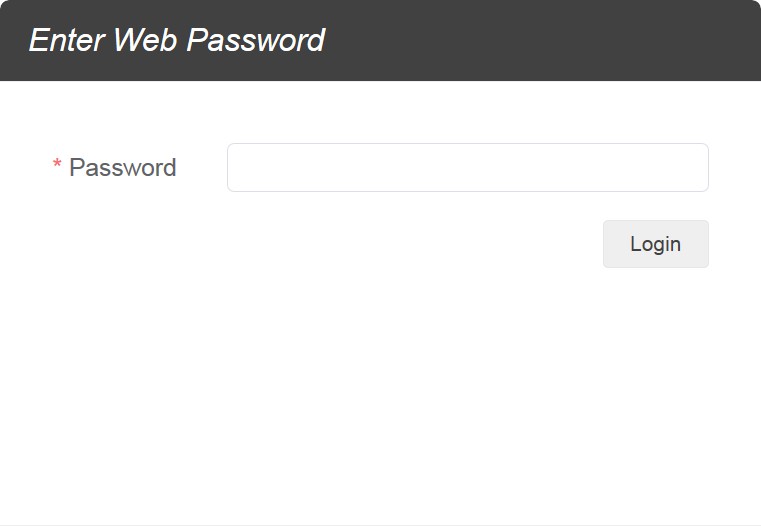761x526 pixels.
Task: Click the red required asterisk
Action: (57, 166)
